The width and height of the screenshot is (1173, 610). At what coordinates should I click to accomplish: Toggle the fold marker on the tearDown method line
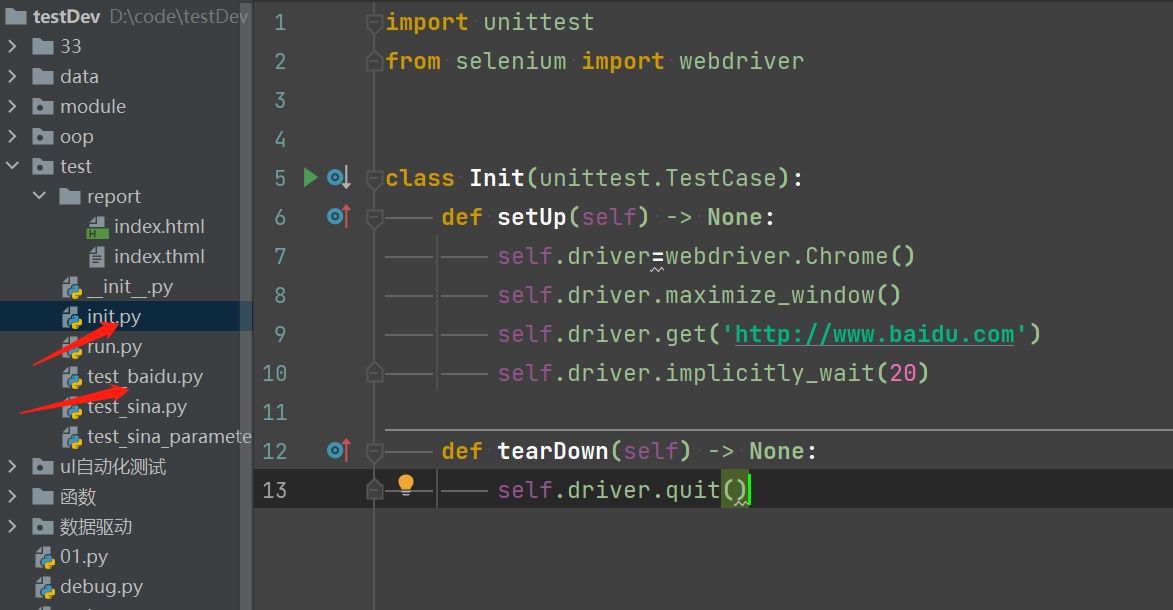[x=374, y=451]
